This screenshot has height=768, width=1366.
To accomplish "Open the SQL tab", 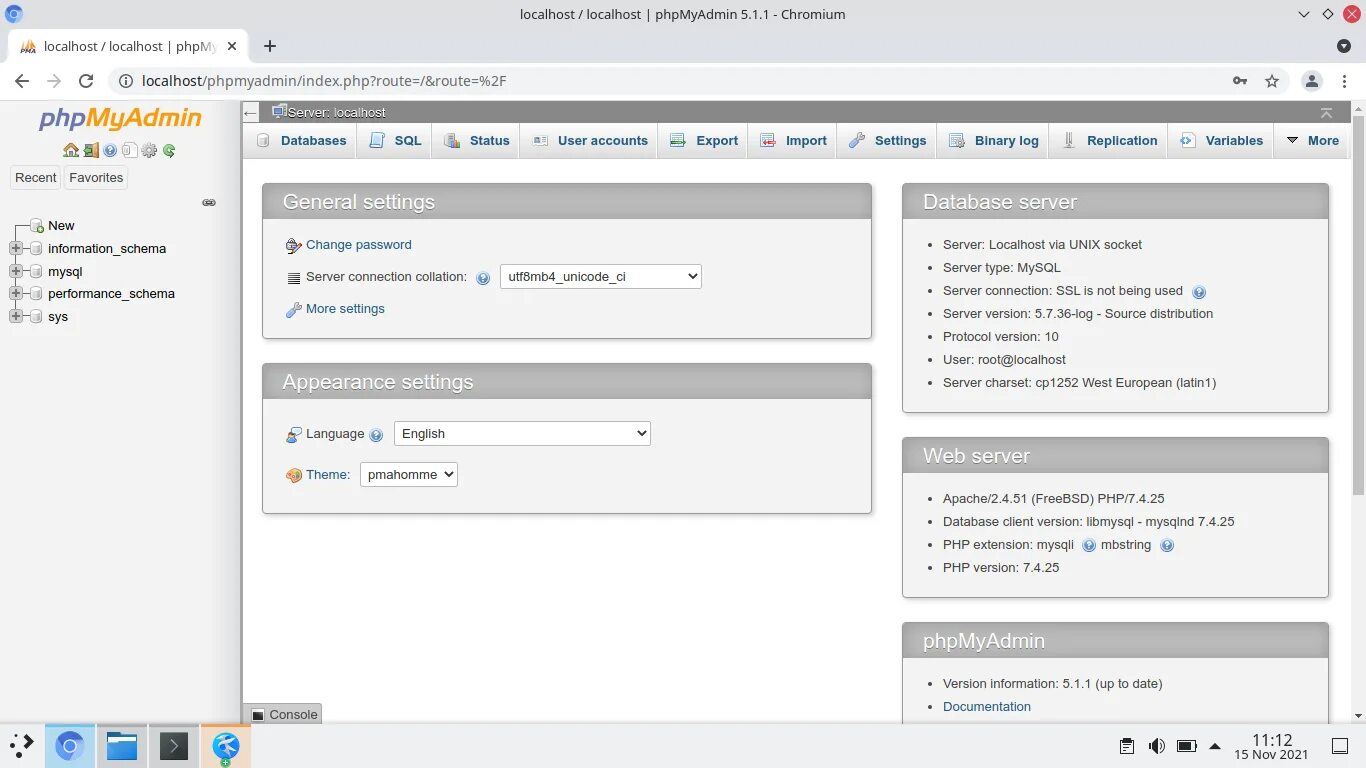I will (395, 141).
